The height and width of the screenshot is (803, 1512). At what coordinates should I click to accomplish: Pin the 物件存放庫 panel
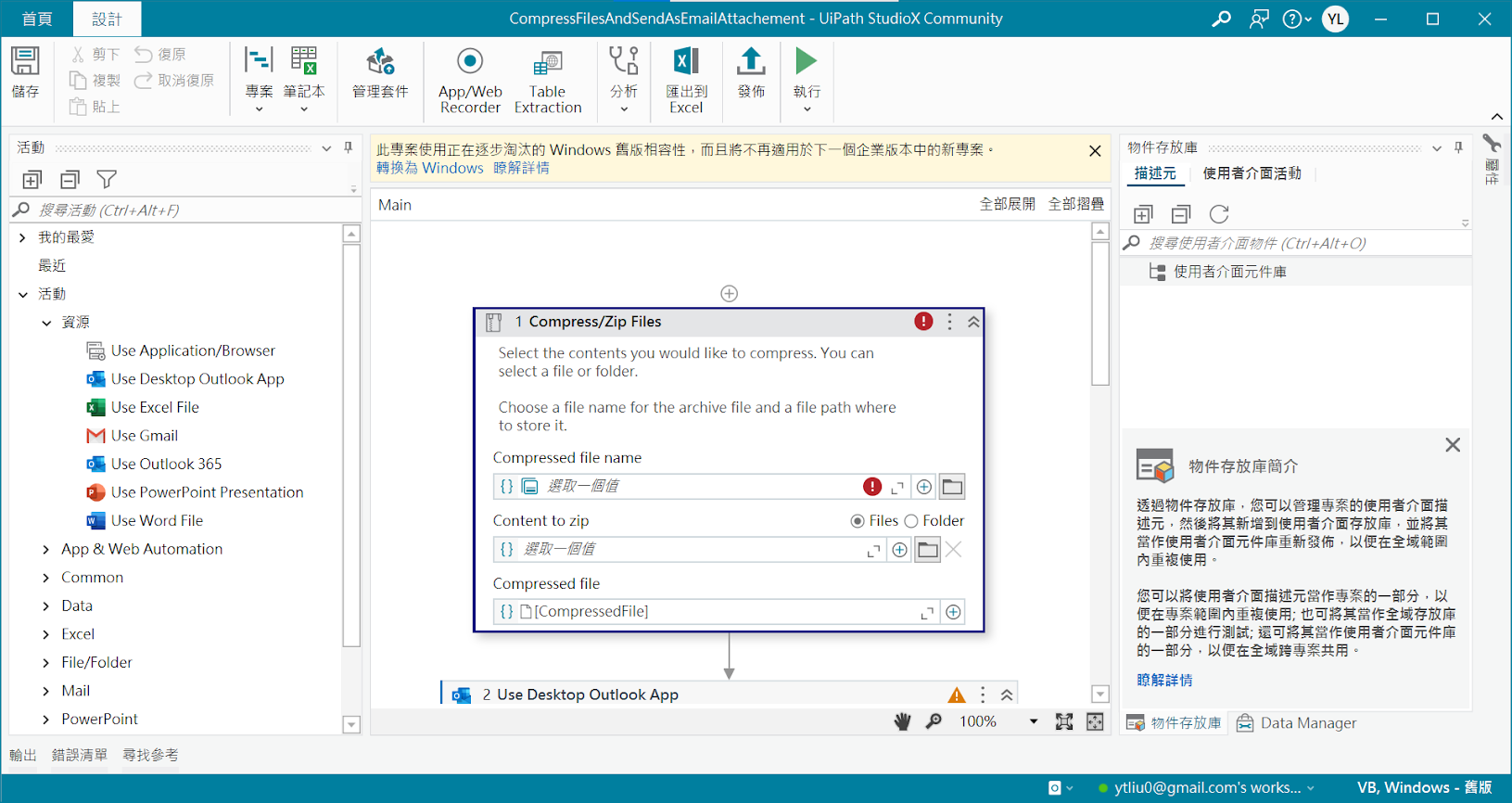click(x=1458, y=147)
